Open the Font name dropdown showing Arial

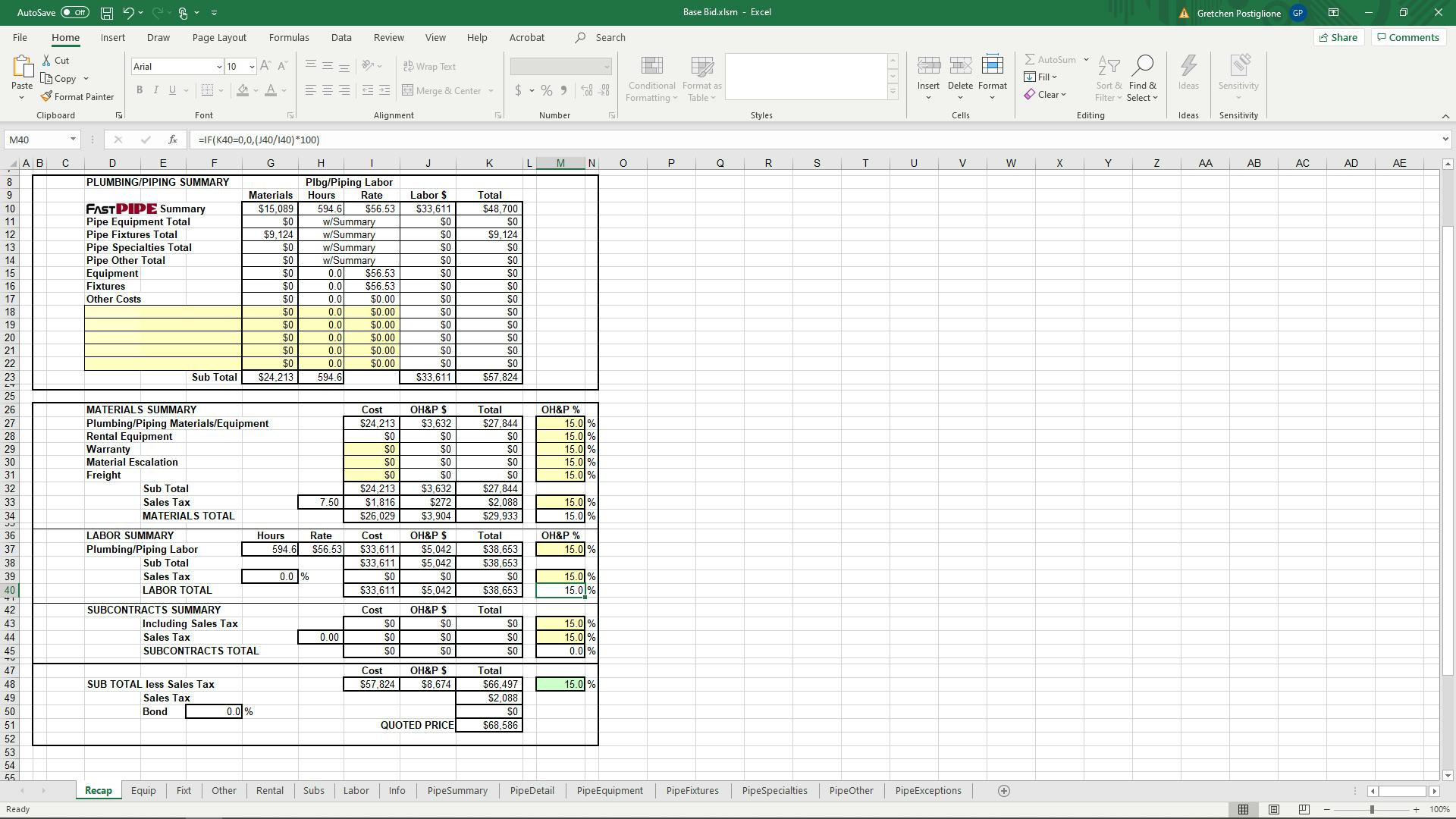(x=219, y=67)
